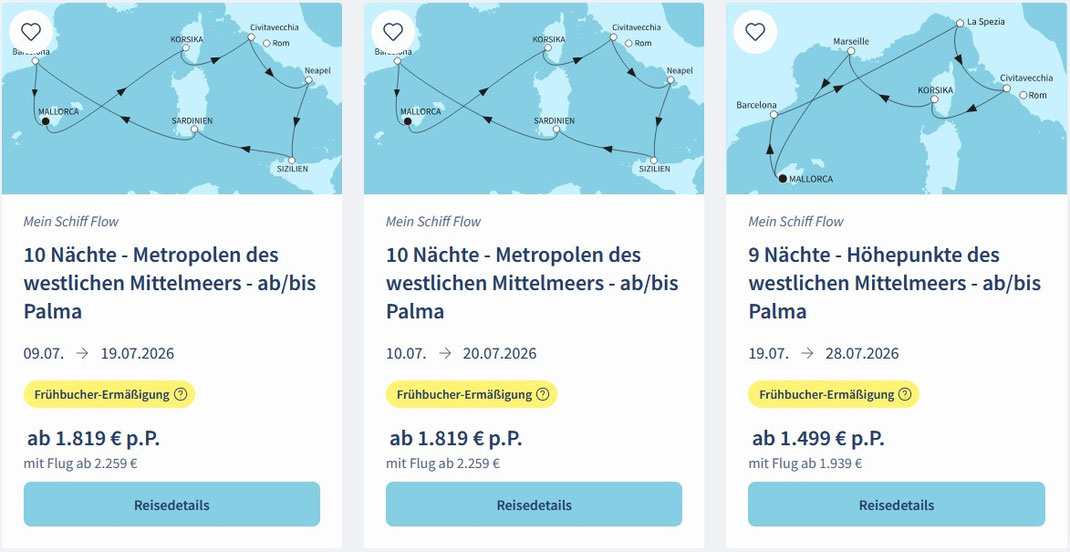Click the ab 1.499 € p.P. price
This screenshot has height=552, width=1070.
point(818,438)
